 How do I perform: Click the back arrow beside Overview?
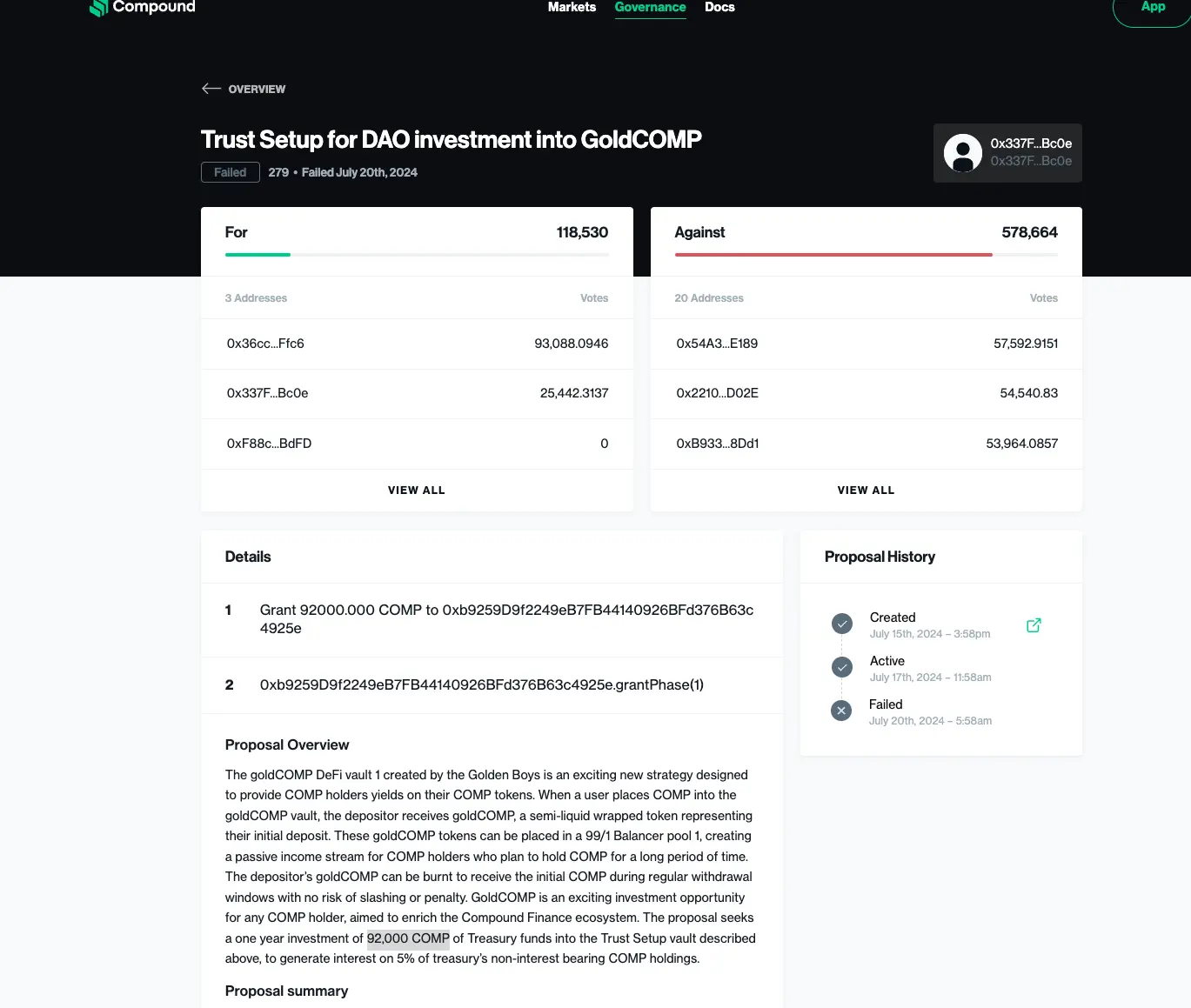click(211, 89)
